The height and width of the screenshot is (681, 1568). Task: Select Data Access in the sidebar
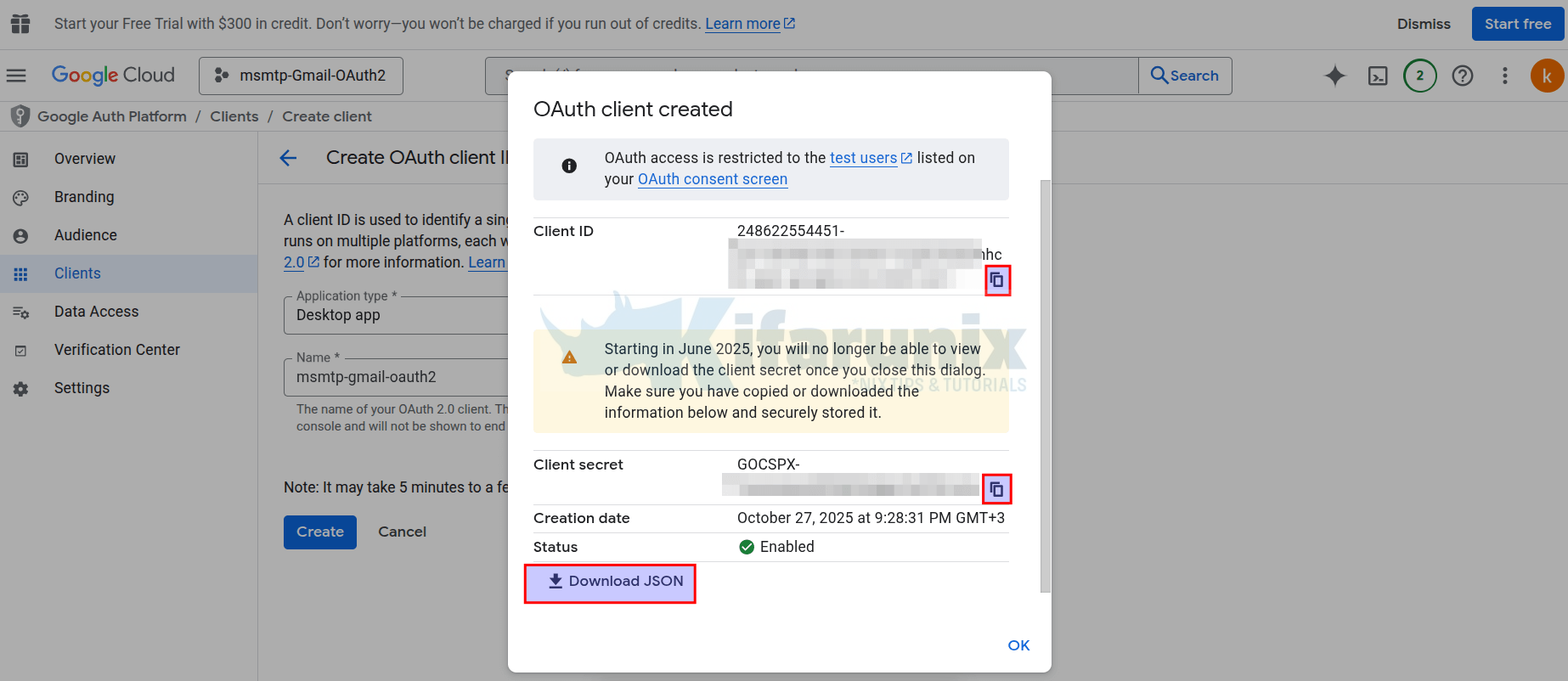[x=96, y=312]
